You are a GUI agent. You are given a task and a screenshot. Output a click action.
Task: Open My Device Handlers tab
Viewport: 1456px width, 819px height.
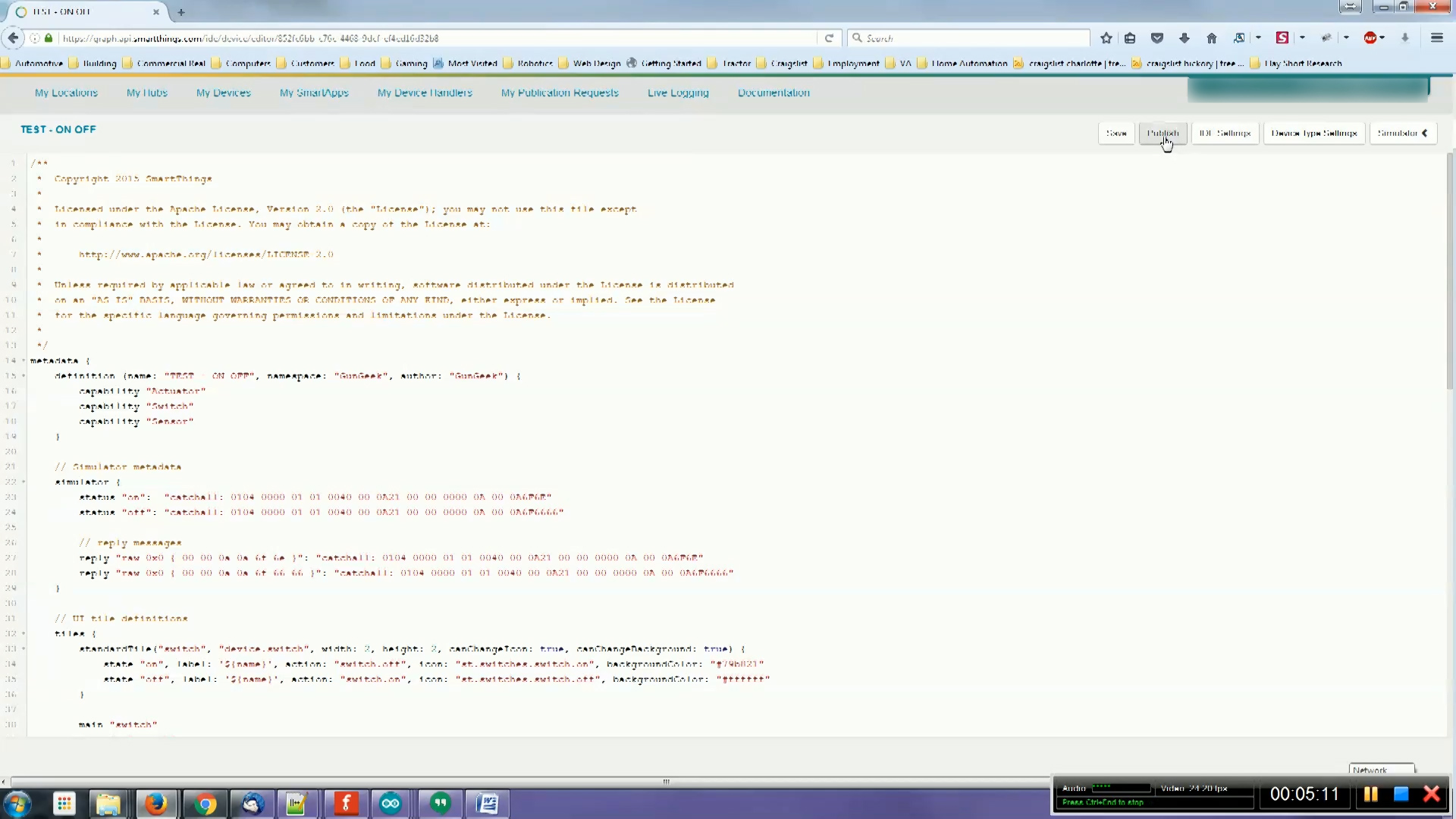425,93
